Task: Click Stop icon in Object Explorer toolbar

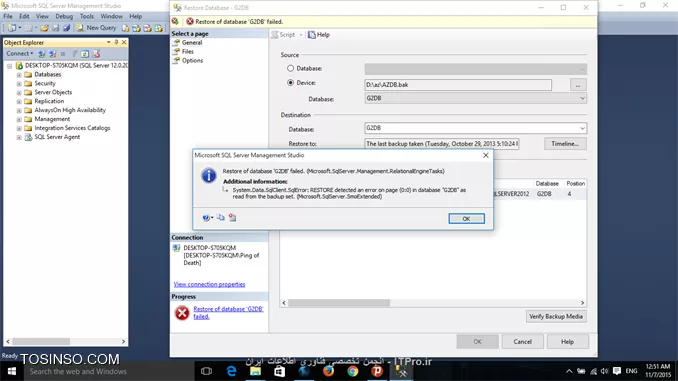Action: [x=63, y=54]
